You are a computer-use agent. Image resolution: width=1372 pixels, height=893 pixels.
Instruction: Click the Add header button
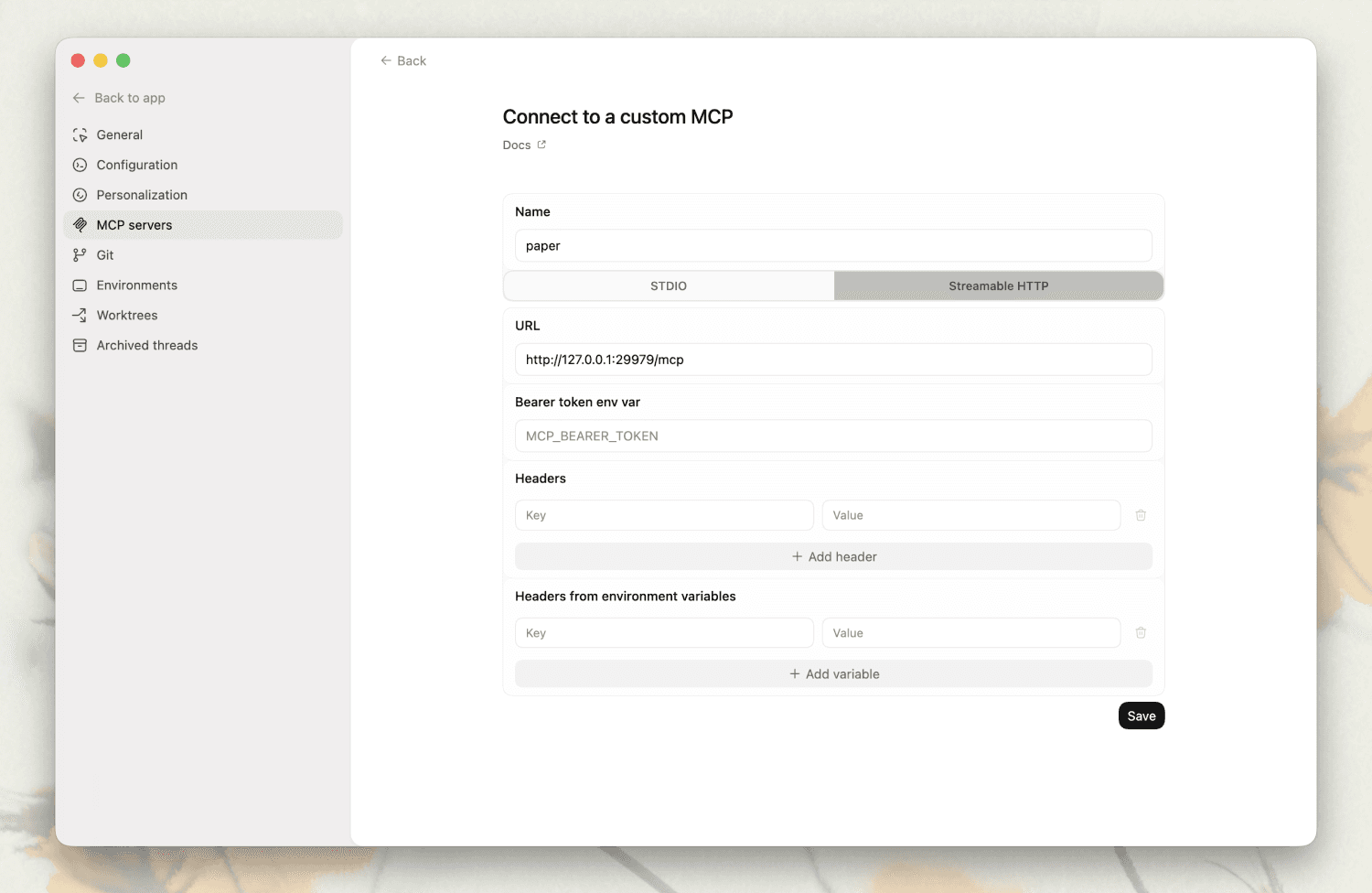pyautogui.click(x=833, y=556)
